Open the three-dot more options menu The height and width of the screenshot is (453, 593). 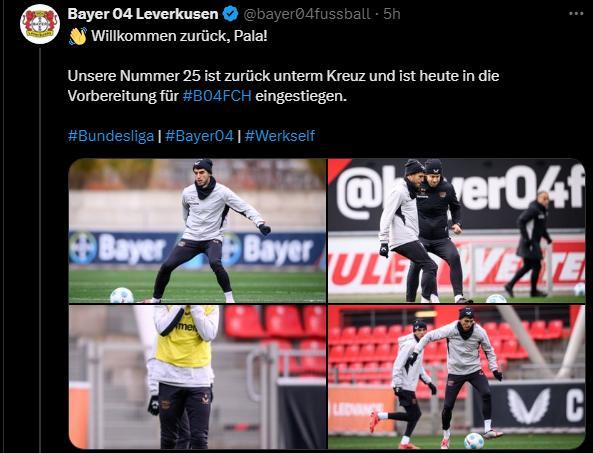(x=576, y=14)
